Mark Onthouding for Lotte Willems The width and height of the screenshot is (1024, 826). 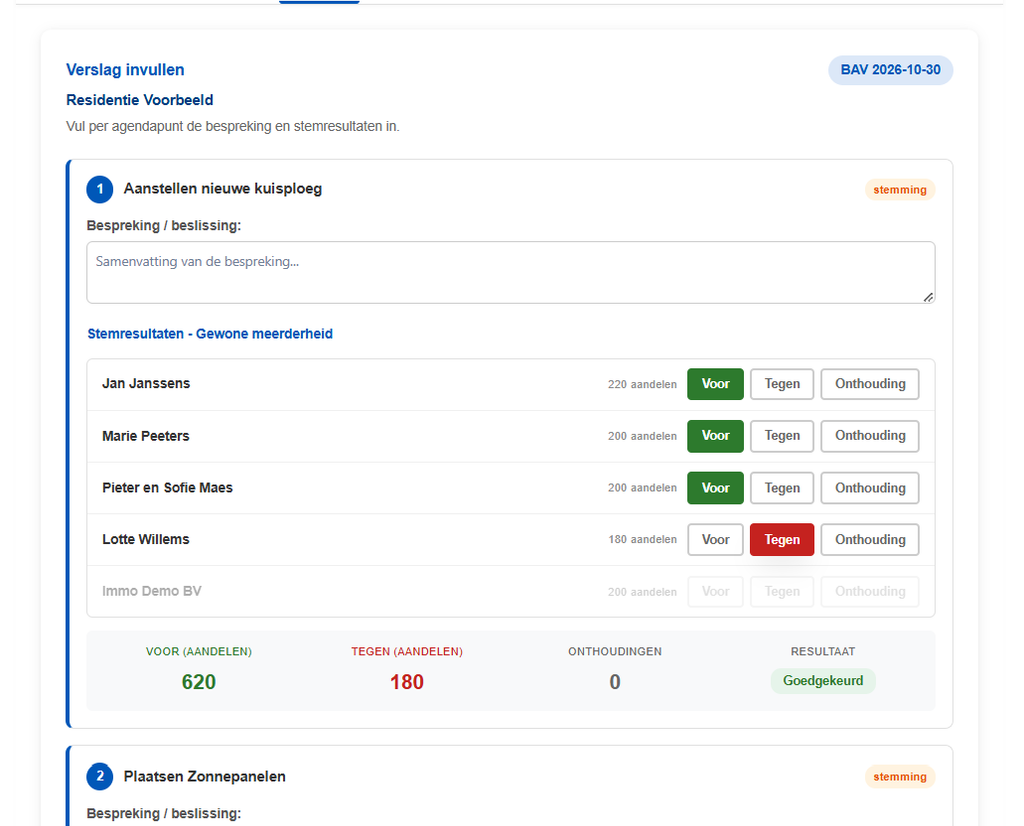870,539
